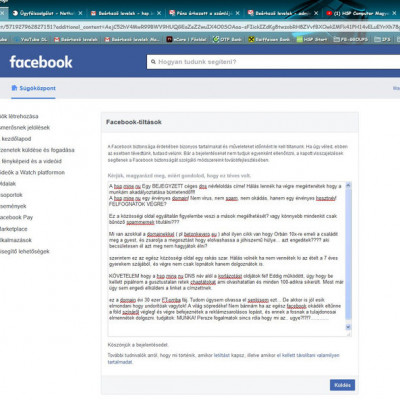Click the Facebook-tiltások panel heading
Image resolution: width=400 pixels, height=400 pixels.
click(134, 122)
